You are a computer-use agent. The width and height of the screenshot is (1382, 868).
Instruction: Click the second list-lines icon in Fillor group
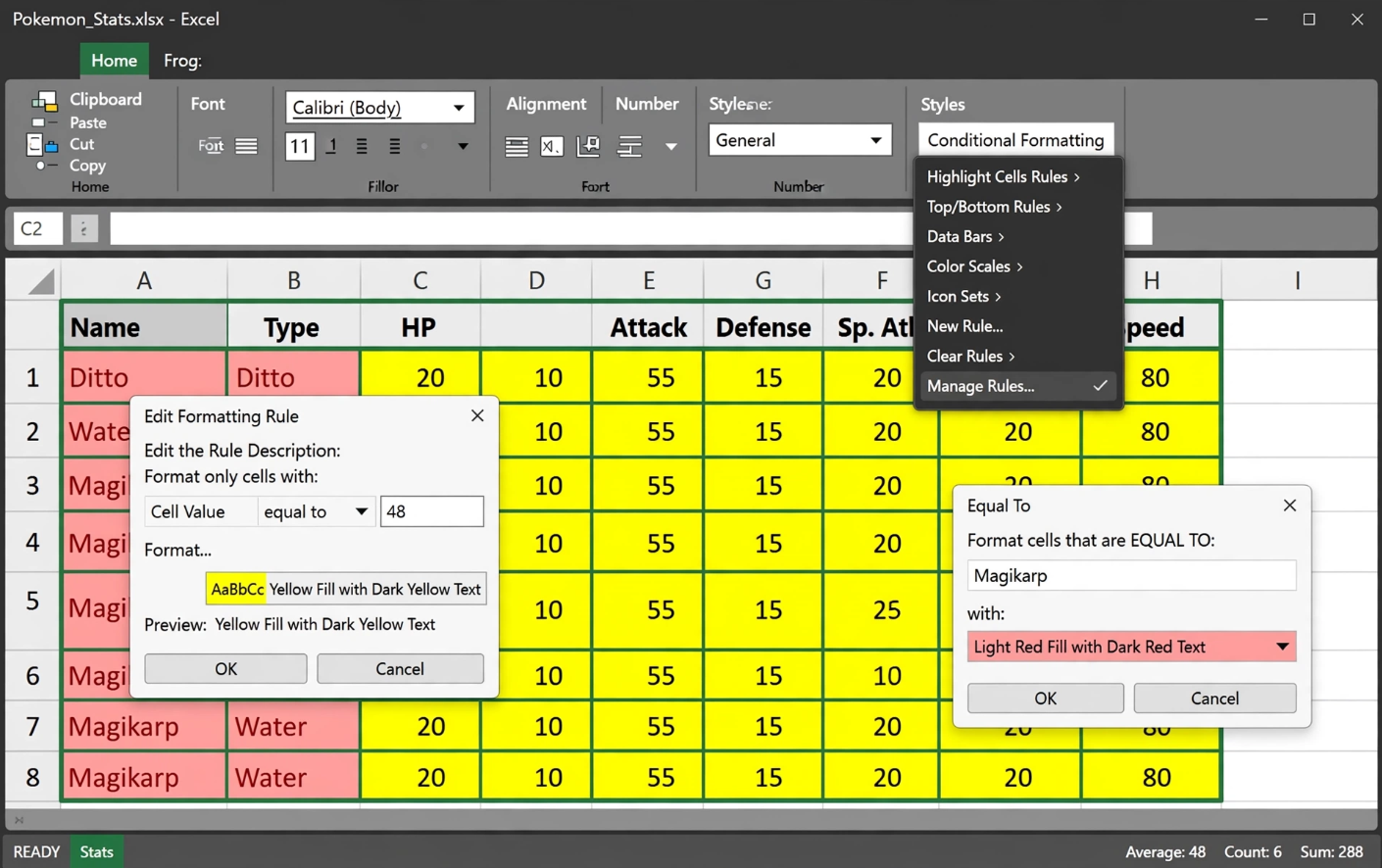click(x=394, y=146)
